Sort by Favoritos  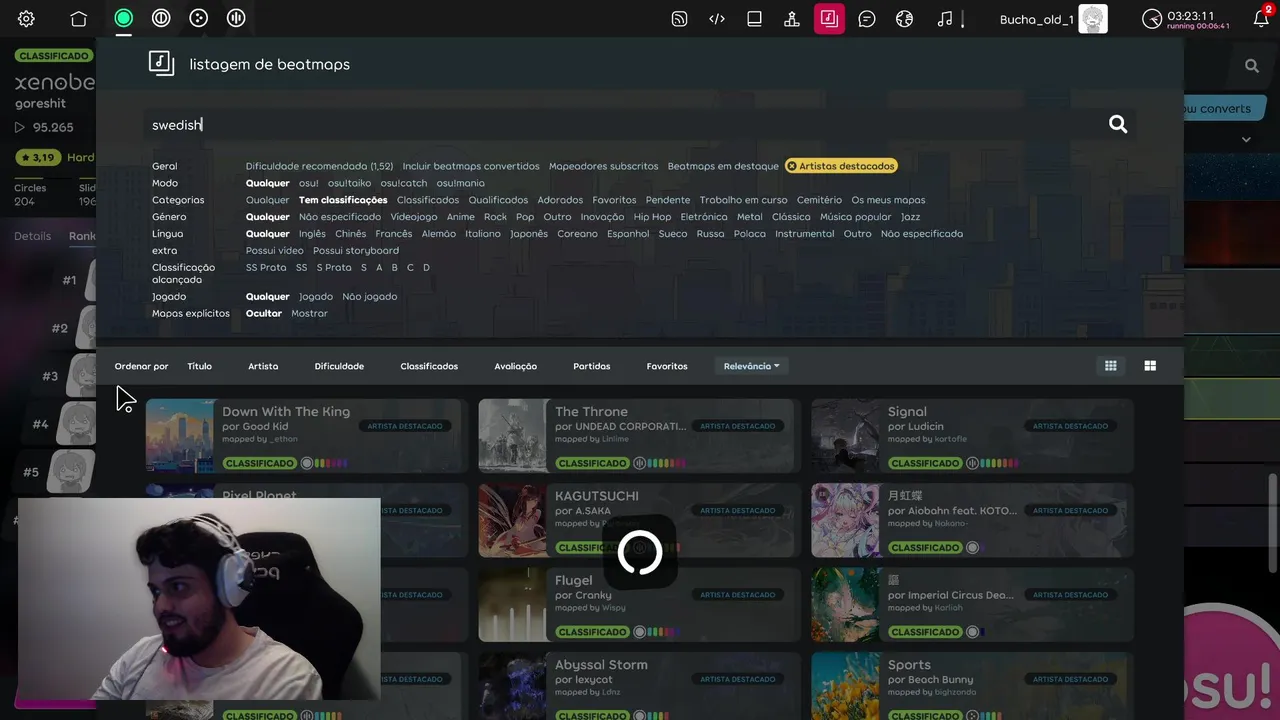pos(667,366)
